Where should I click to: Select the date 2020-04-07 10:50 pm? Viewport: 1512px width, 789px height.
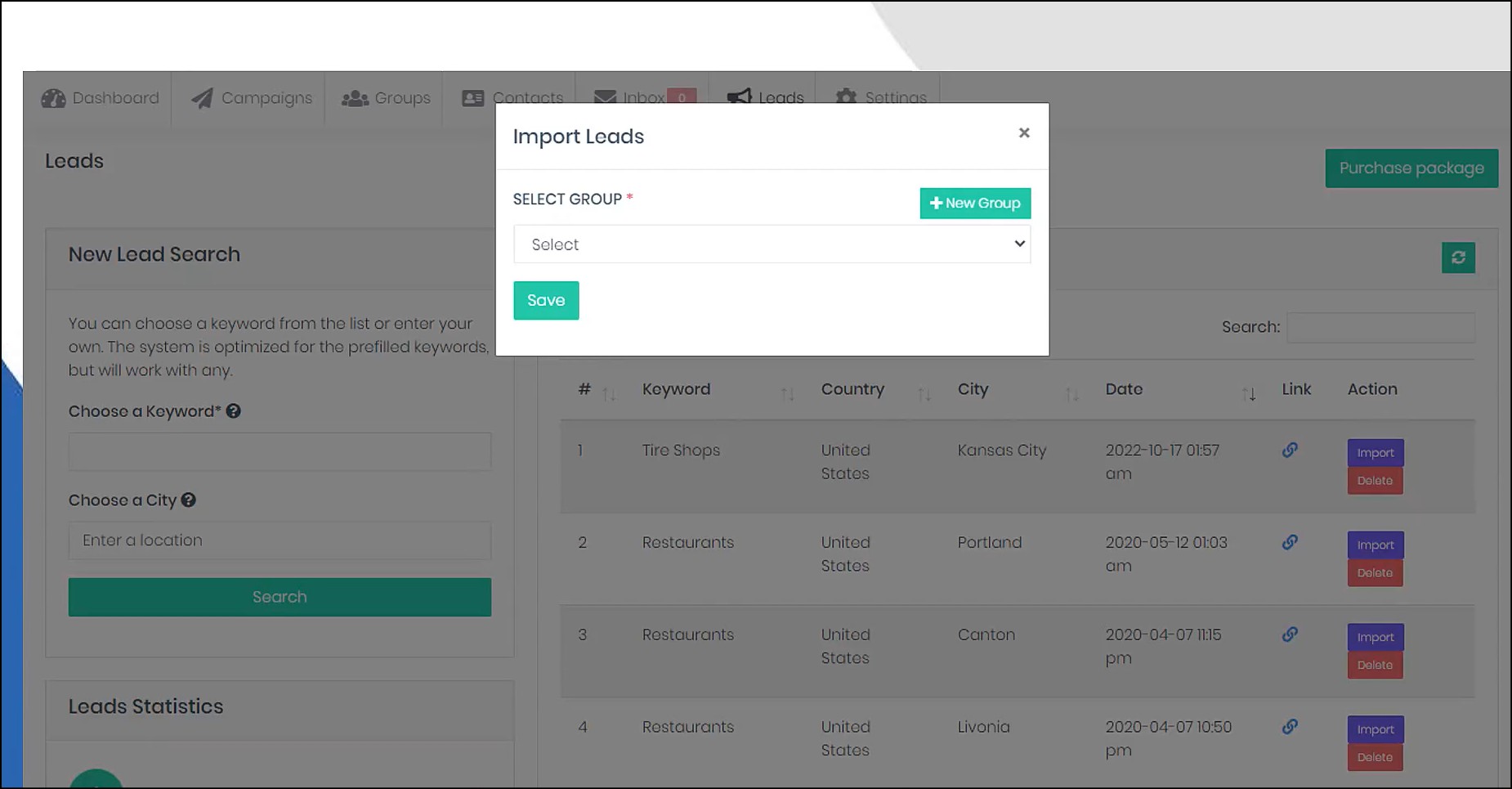(1169, 738)
